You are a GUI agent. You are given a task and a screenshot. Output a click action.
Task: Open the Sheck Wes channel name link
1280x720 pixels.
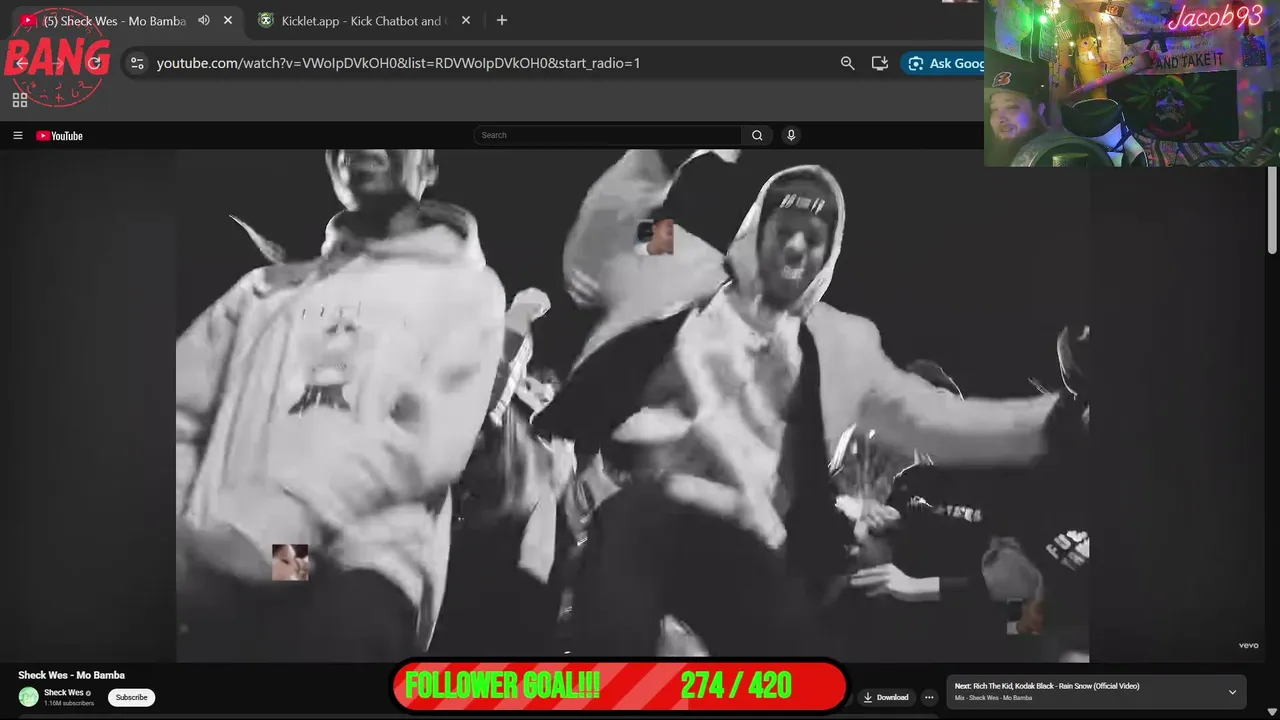tap(64, 692)
